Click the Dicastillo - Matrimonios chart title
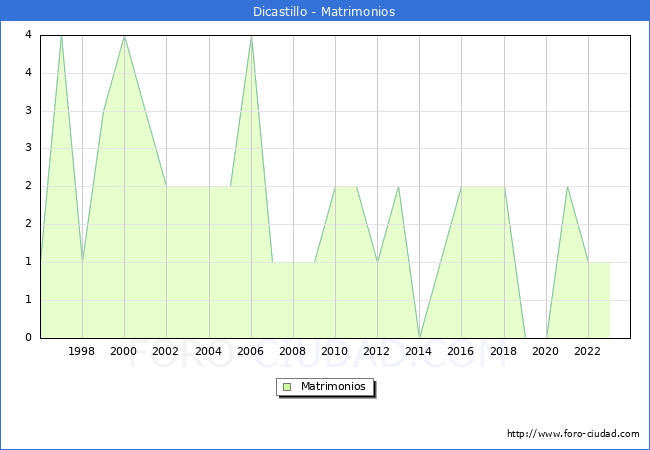The height and width of the screenshot is (450, 650). click(325, 12)
